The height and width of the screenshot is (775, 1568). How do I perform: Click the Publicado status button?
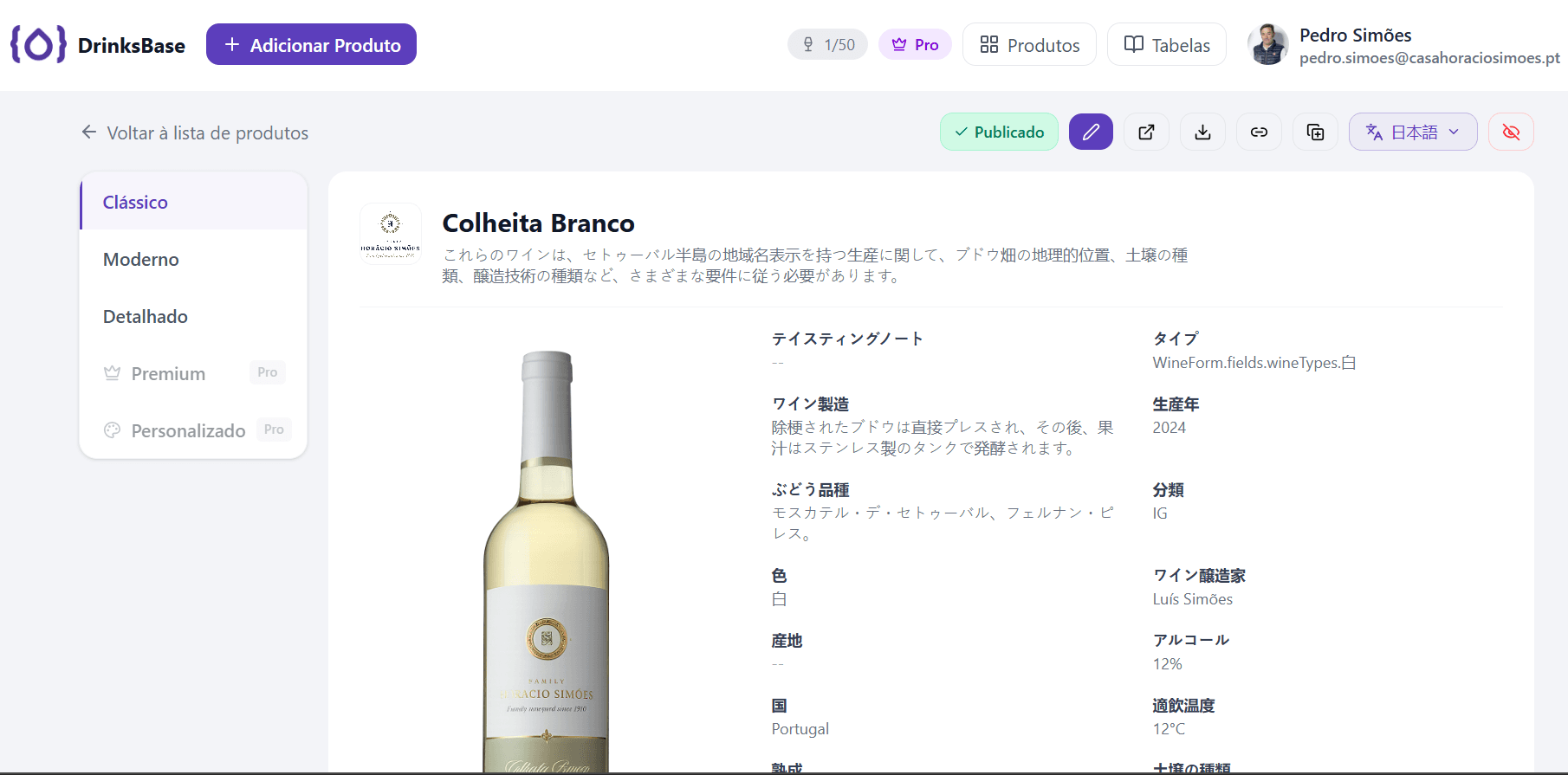pos(999,132)
